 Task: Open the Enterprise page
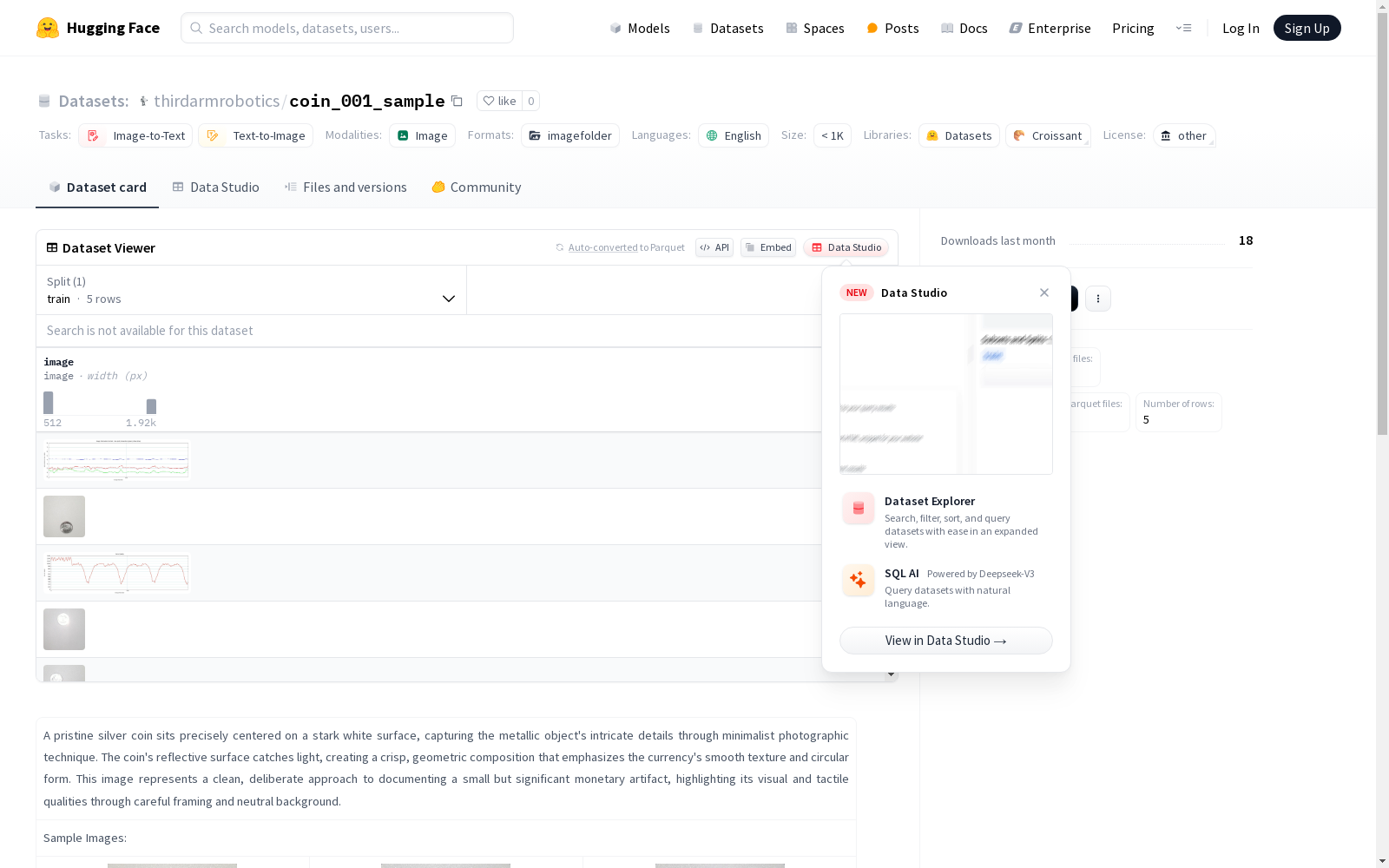[1050, 28]
